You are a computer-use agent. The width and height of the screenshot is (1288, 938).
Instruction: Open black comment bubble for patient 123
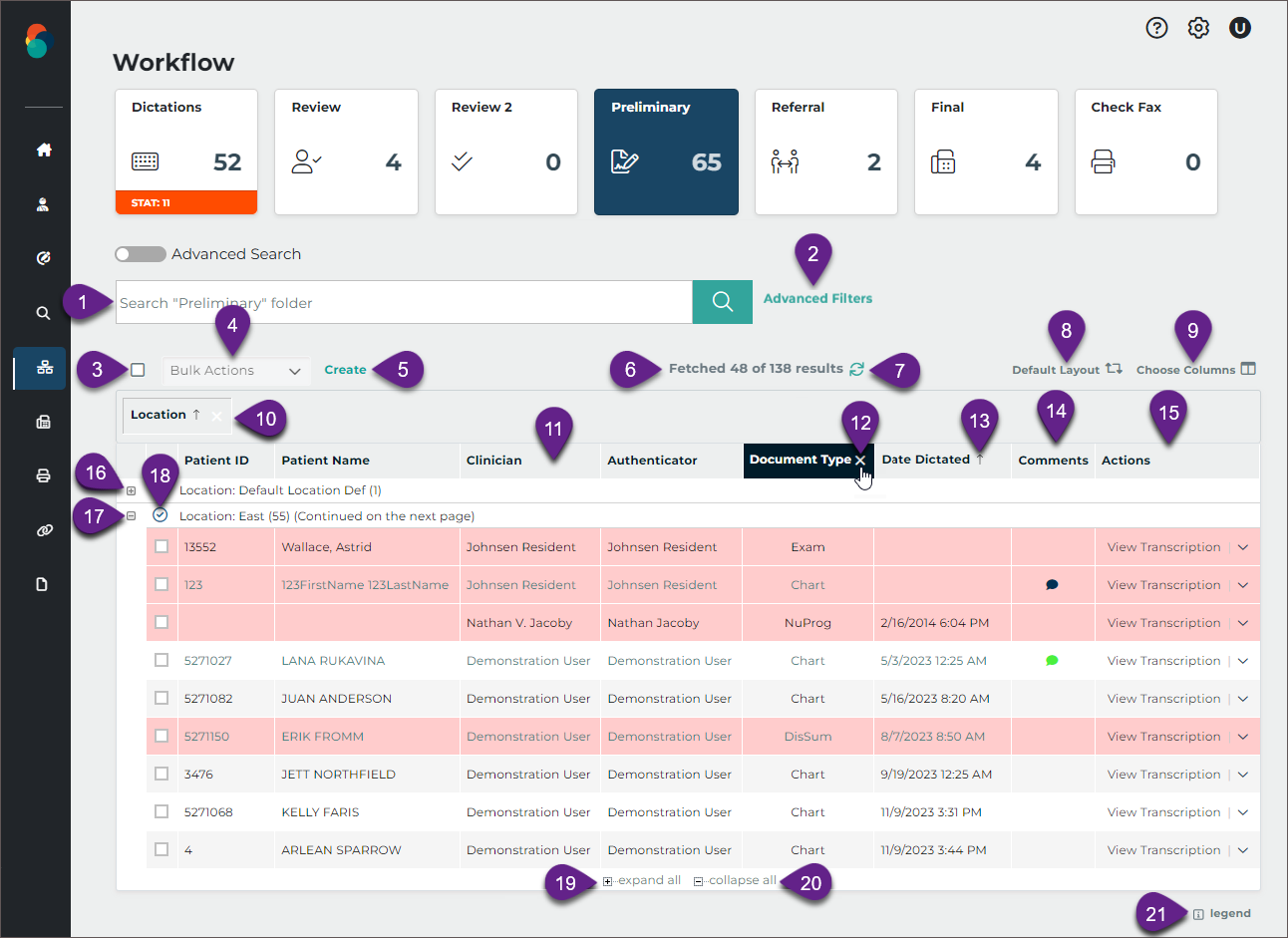coord(1052,585)
